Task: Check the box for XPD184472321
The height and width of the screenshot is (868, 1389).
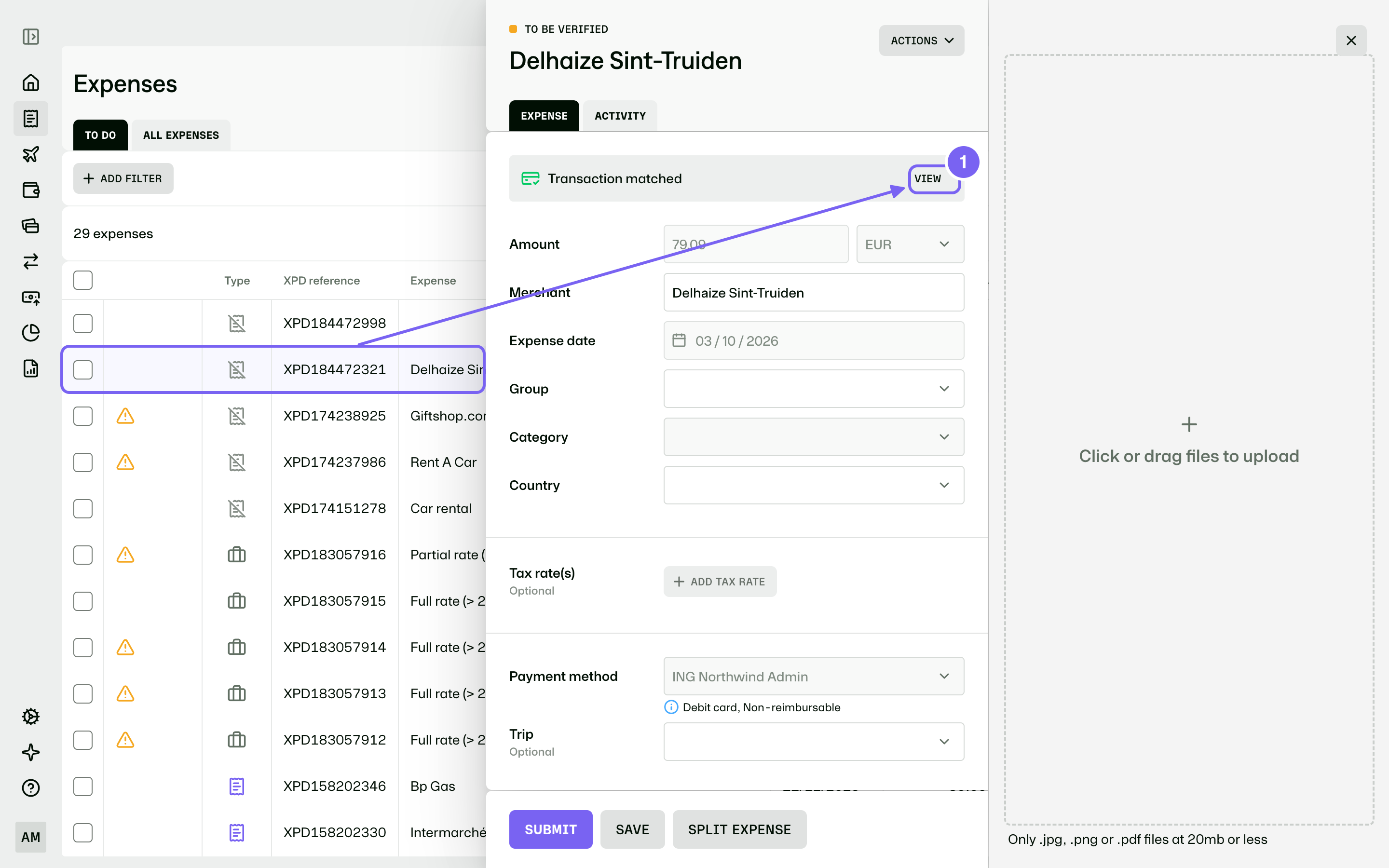Action: (x=82, y=370)
